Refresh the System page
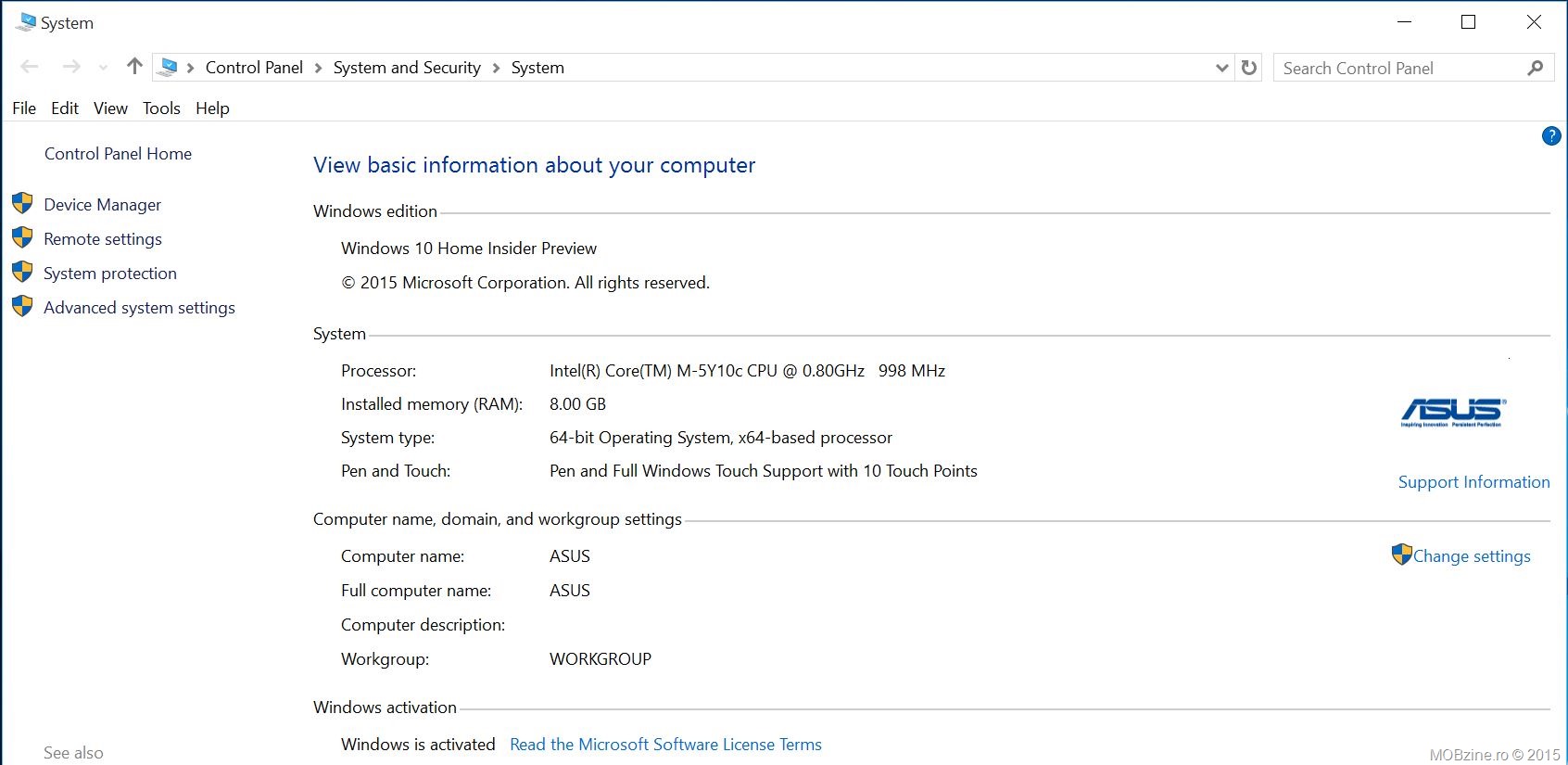The image size is (1568, 765). tap(1249, 68)
